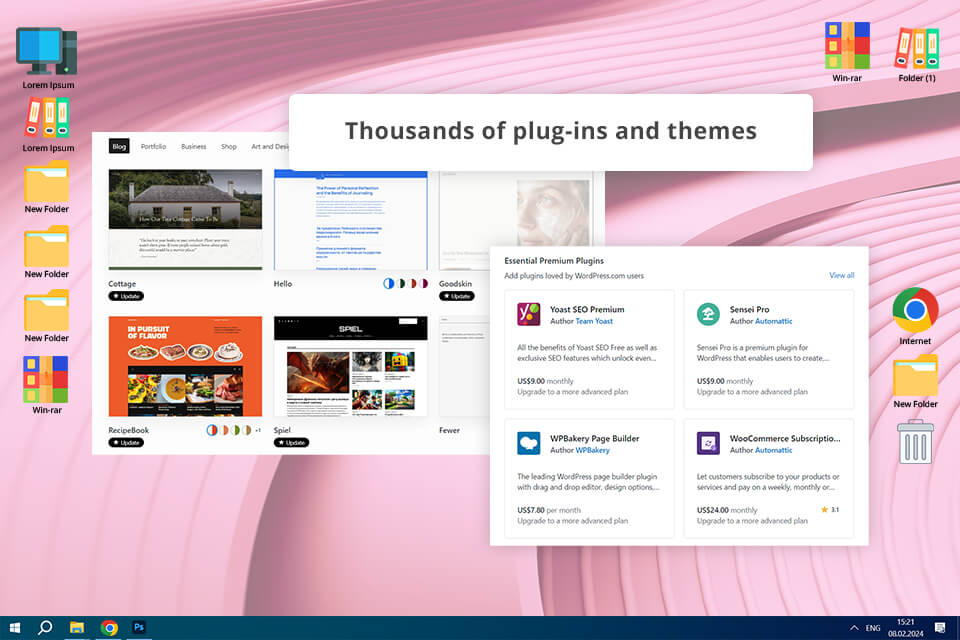
Task: Show hidden system tray icons chevron
Action: click(x=854, y=628)
